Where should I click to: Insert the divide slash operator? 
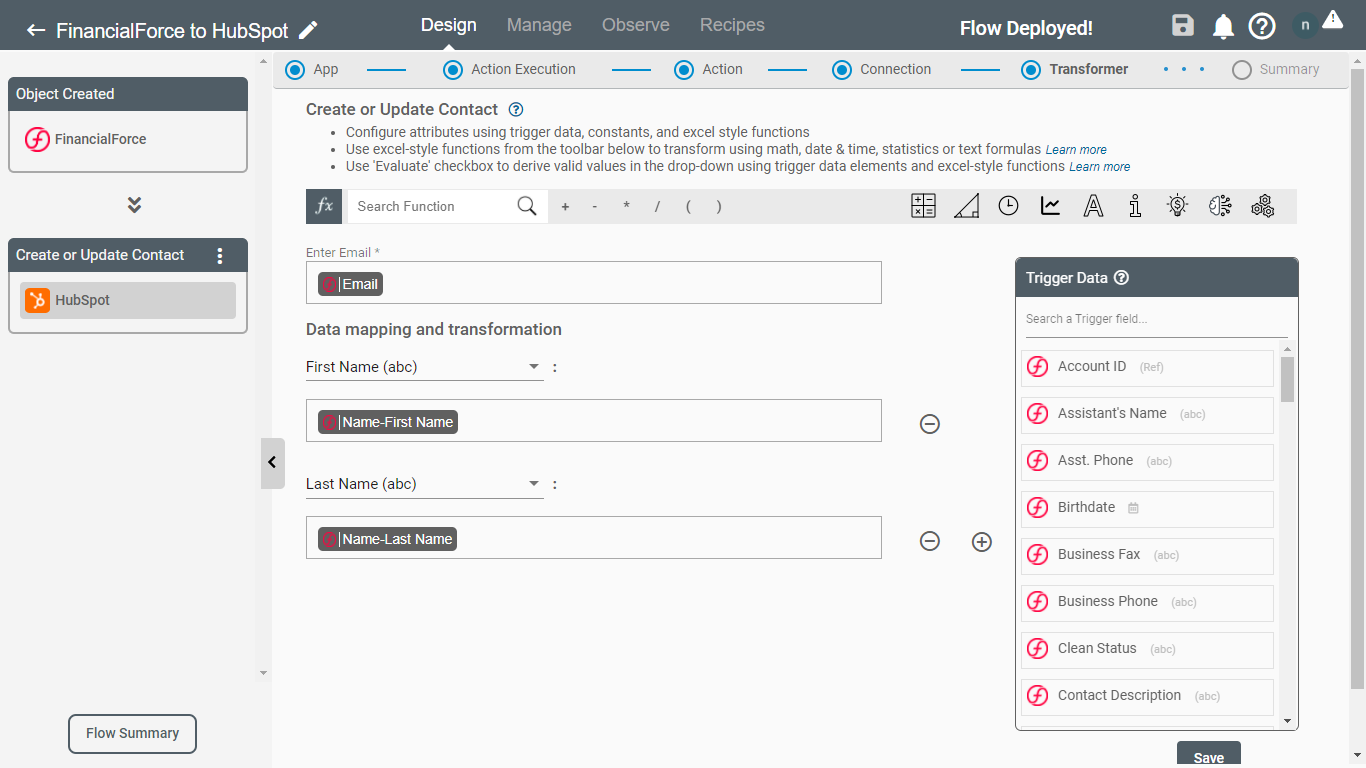(x=657, y=207)
